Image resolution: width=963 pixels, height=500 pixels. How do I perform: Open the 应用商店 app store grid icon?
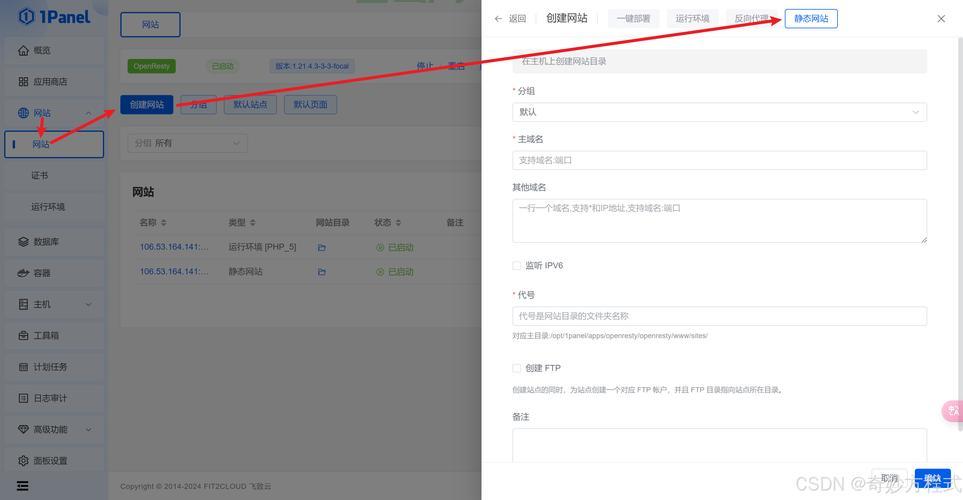coord(23,82)
